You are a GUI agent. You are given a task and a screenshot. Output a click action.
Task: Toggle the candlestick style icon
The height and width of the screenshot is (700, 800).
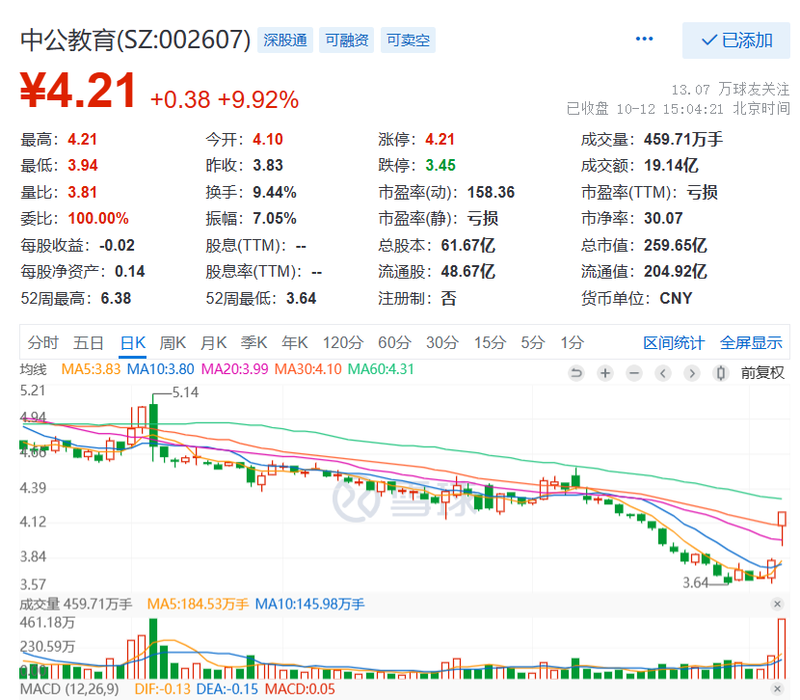pyautogui.click(x=720, y=373)
